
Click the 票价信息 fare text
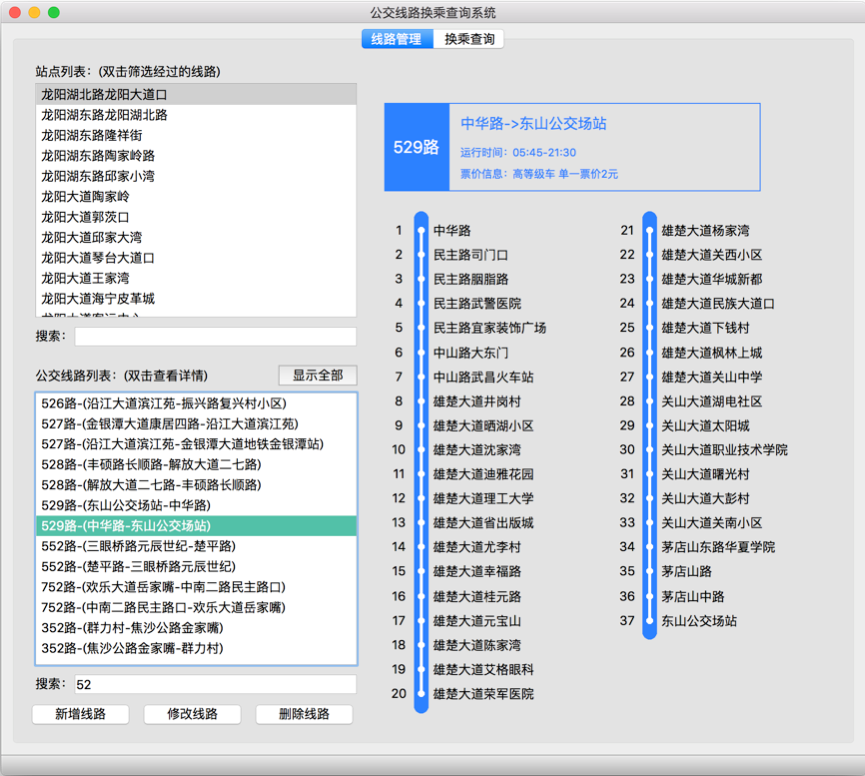point(539,174)
